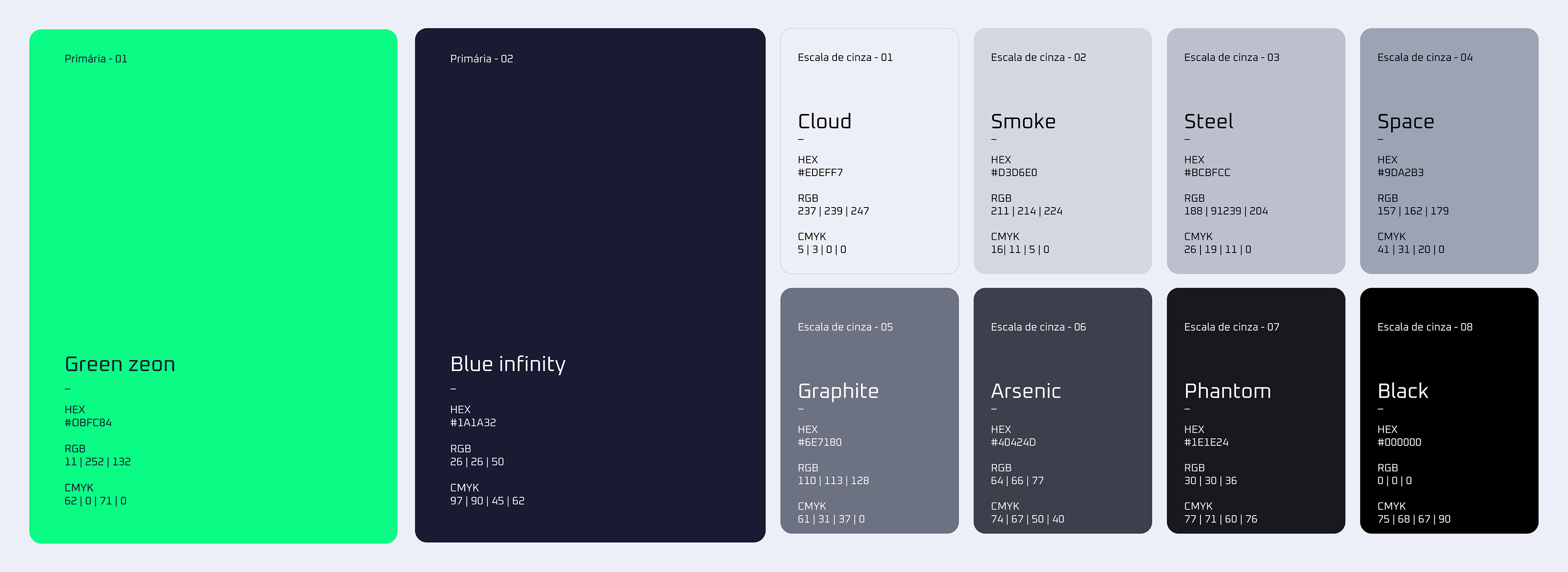This screenshot has width=1568, height=572.
Task: Click the Primária - 01 label
Action: 96,58
